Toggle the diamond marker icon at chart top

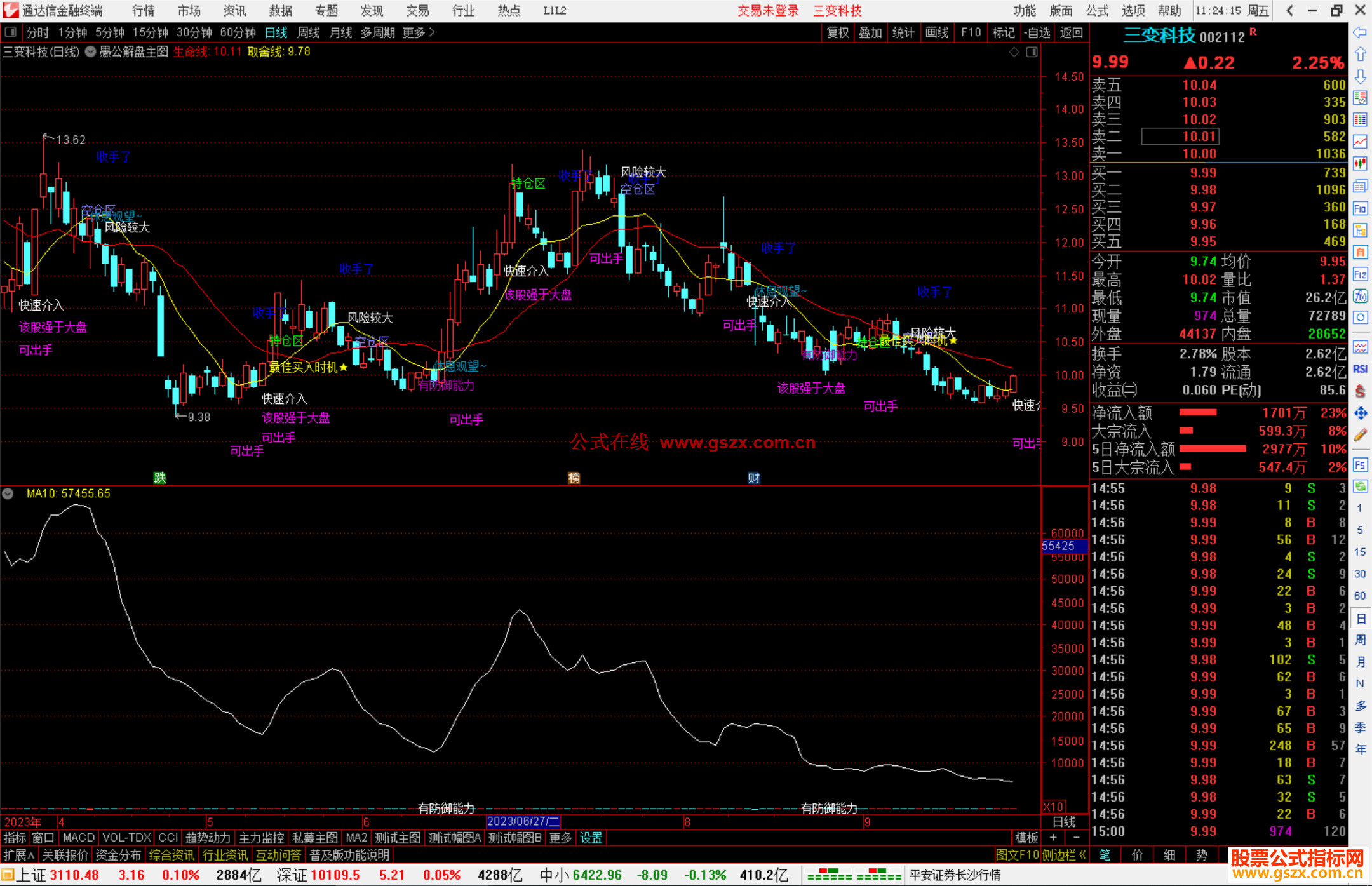click(1014, 52)
